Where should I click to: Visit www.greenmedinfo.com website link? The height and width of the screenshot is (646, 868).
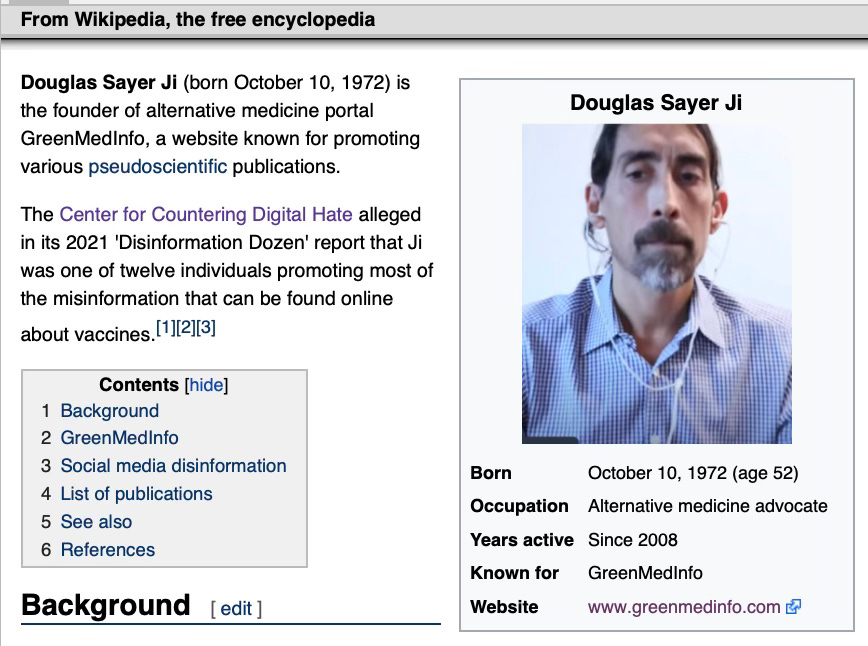coord(684,607)
